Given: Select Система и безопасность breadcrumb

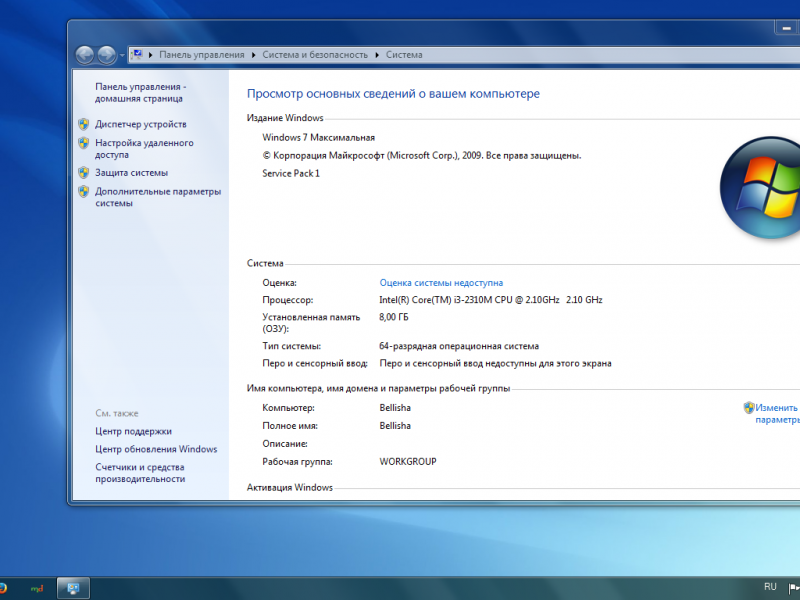Looking at the screenshot, I should 315,55.
